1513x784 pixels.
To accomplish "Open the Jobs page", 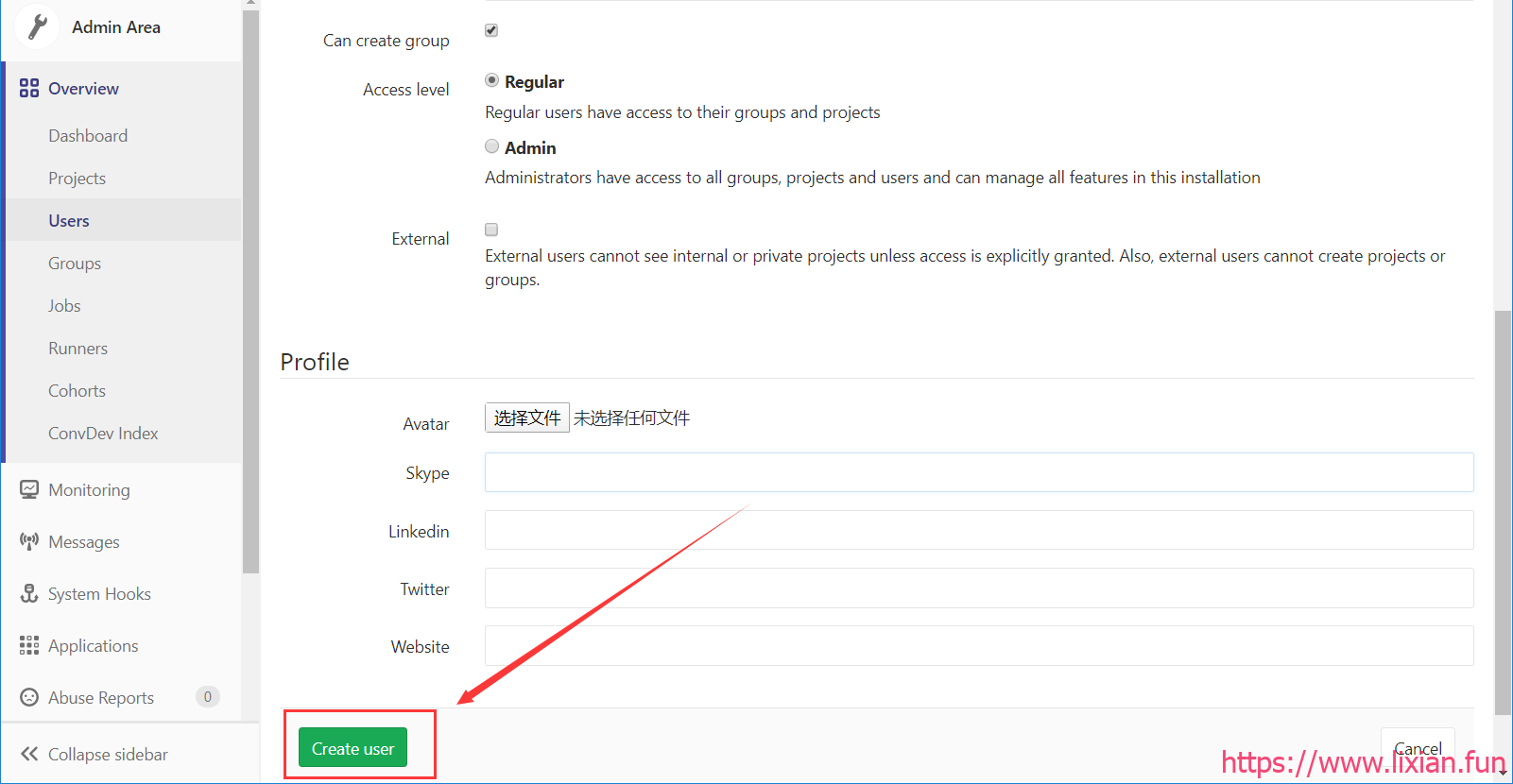I will [x=64, y=306].
